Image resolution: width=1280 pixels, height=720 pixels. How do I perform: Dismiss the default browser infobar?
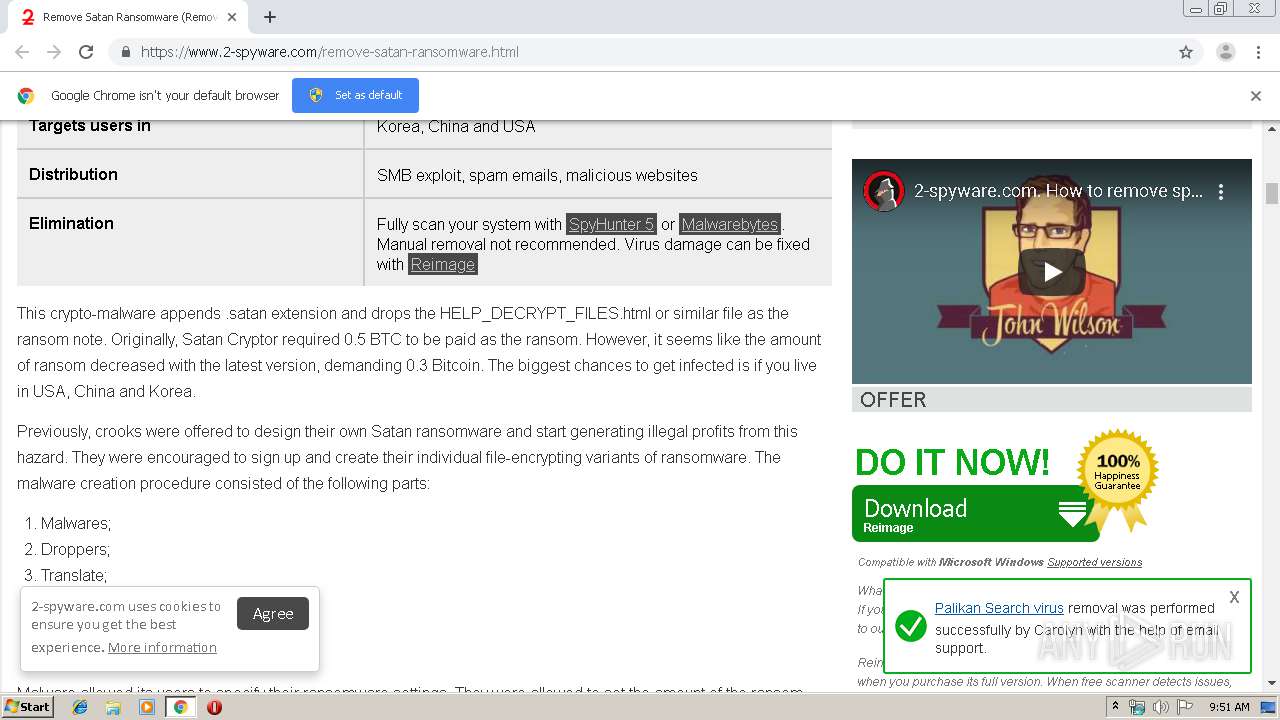tap(1256, 96)
